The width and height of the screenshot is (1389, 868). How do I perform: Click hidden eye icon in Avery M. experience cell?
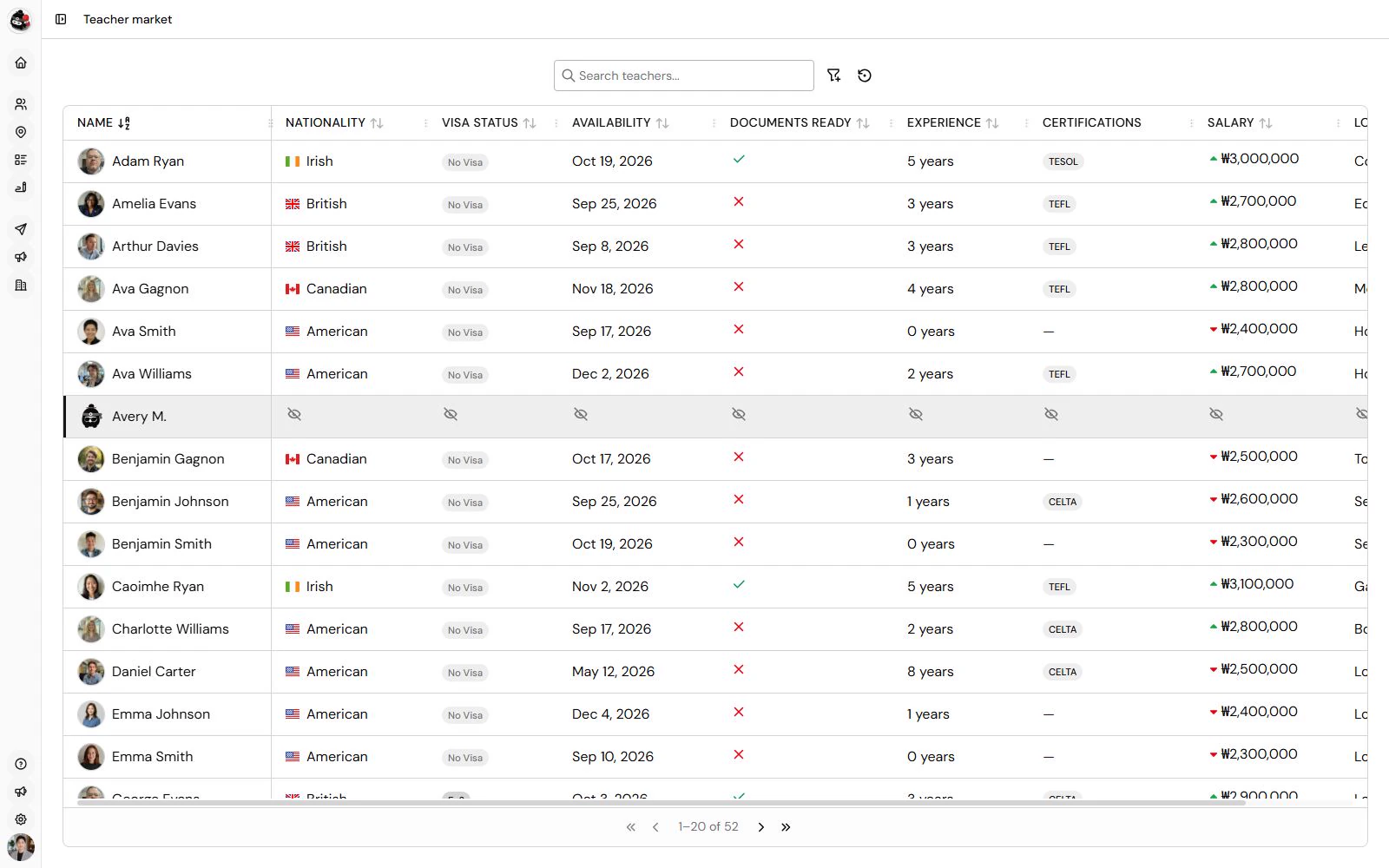pos(916,415)
